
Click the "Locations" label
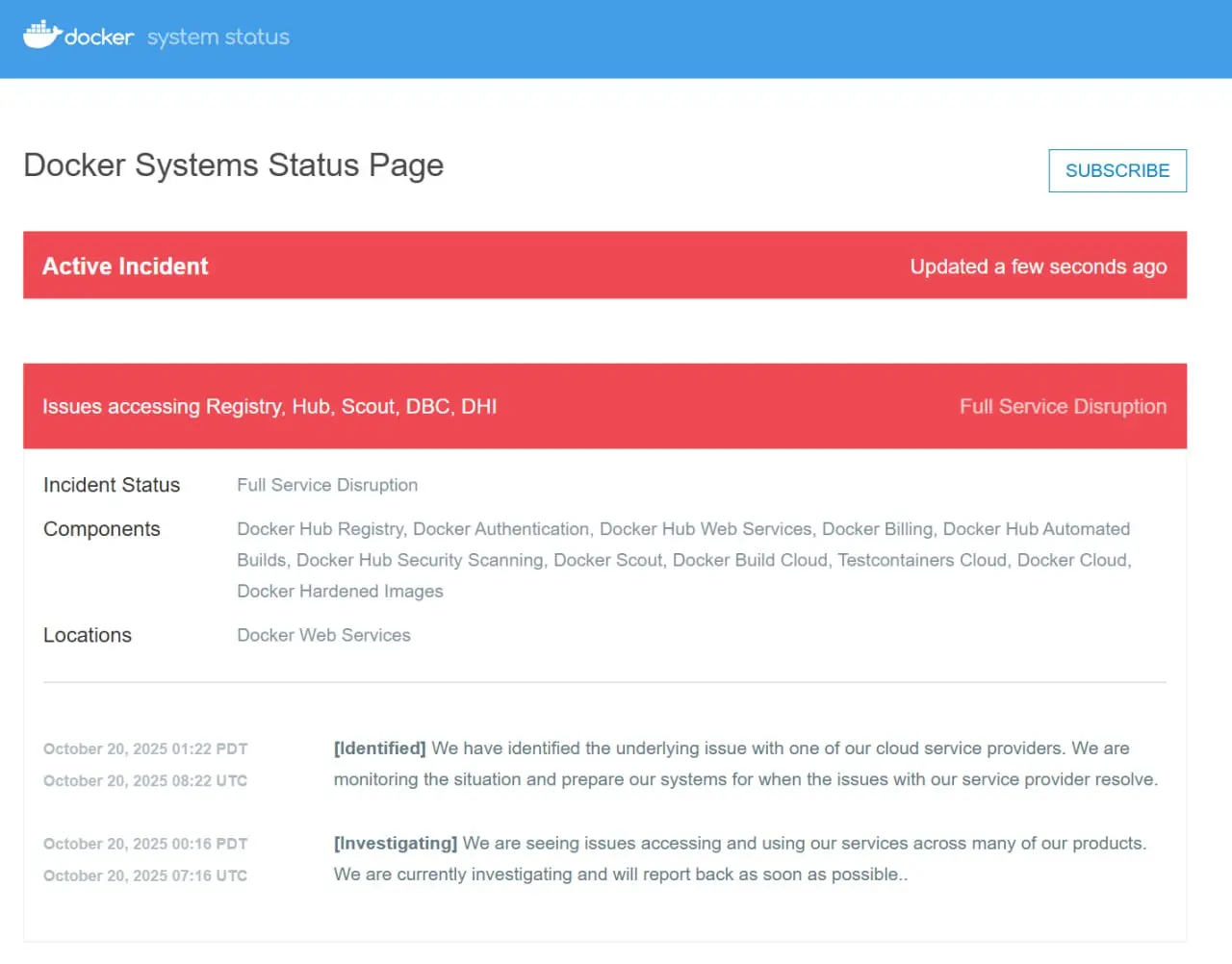click(x=88, y=635)
